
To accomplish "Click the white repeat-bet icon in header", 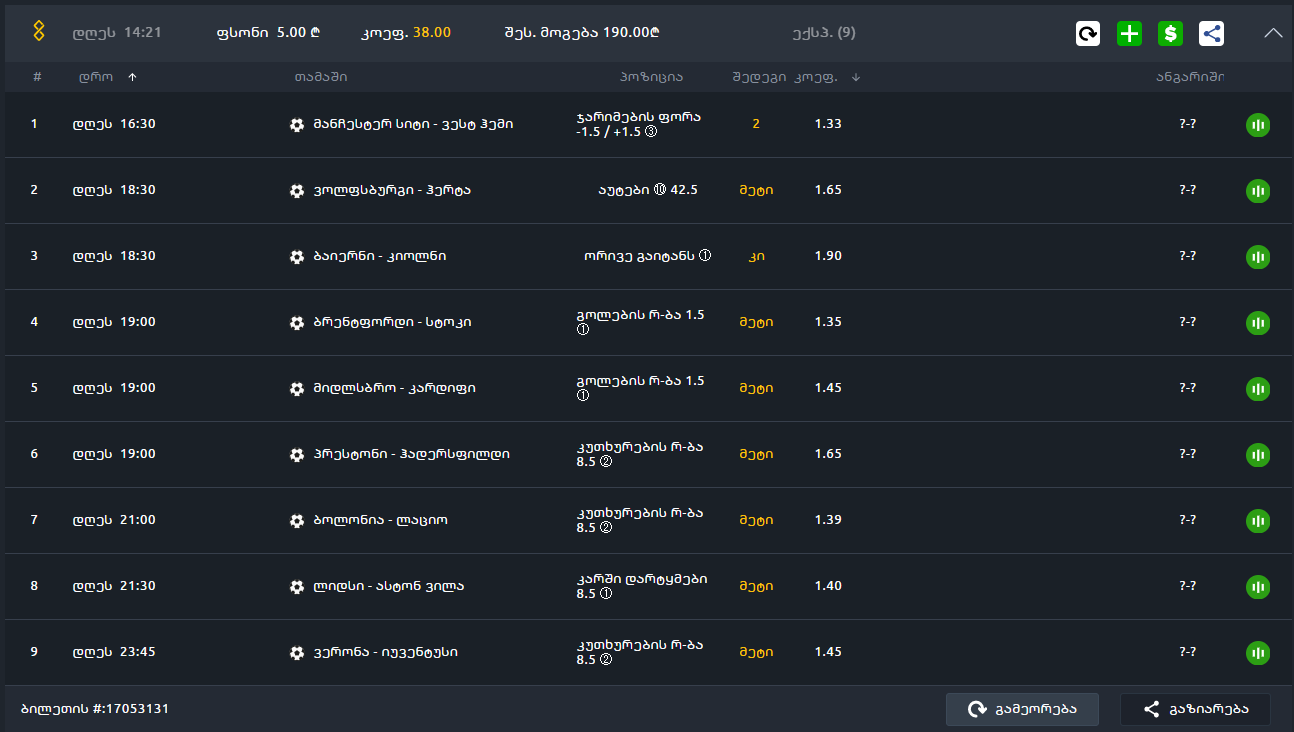I will pyautogui.click(x=1088, y=33).
